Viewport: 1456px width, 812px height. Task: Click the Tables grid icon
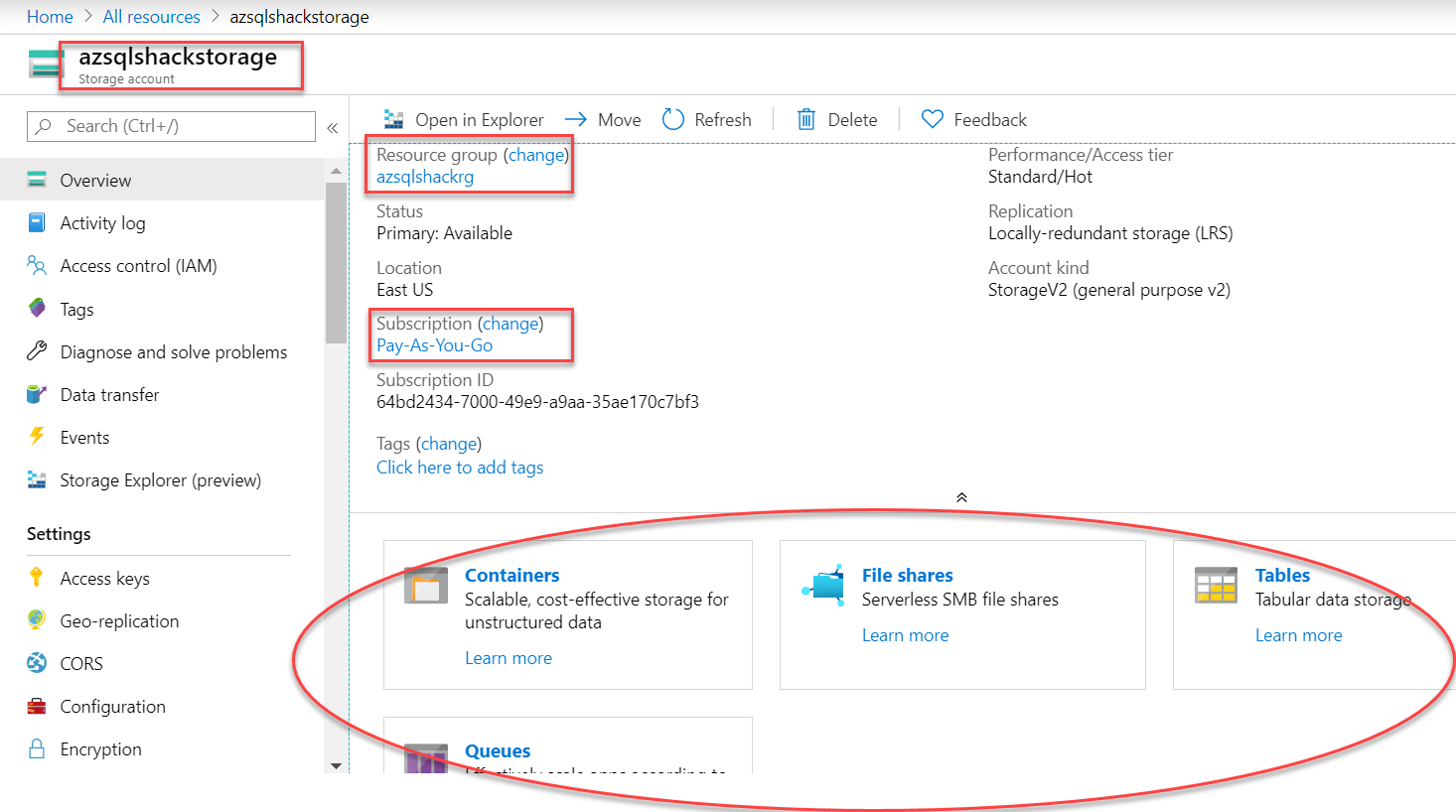pyautogui.click(x=1216, y=586)
